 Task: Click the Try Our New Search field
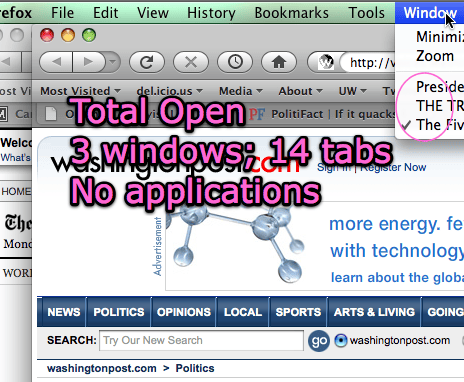coord(201,340)
